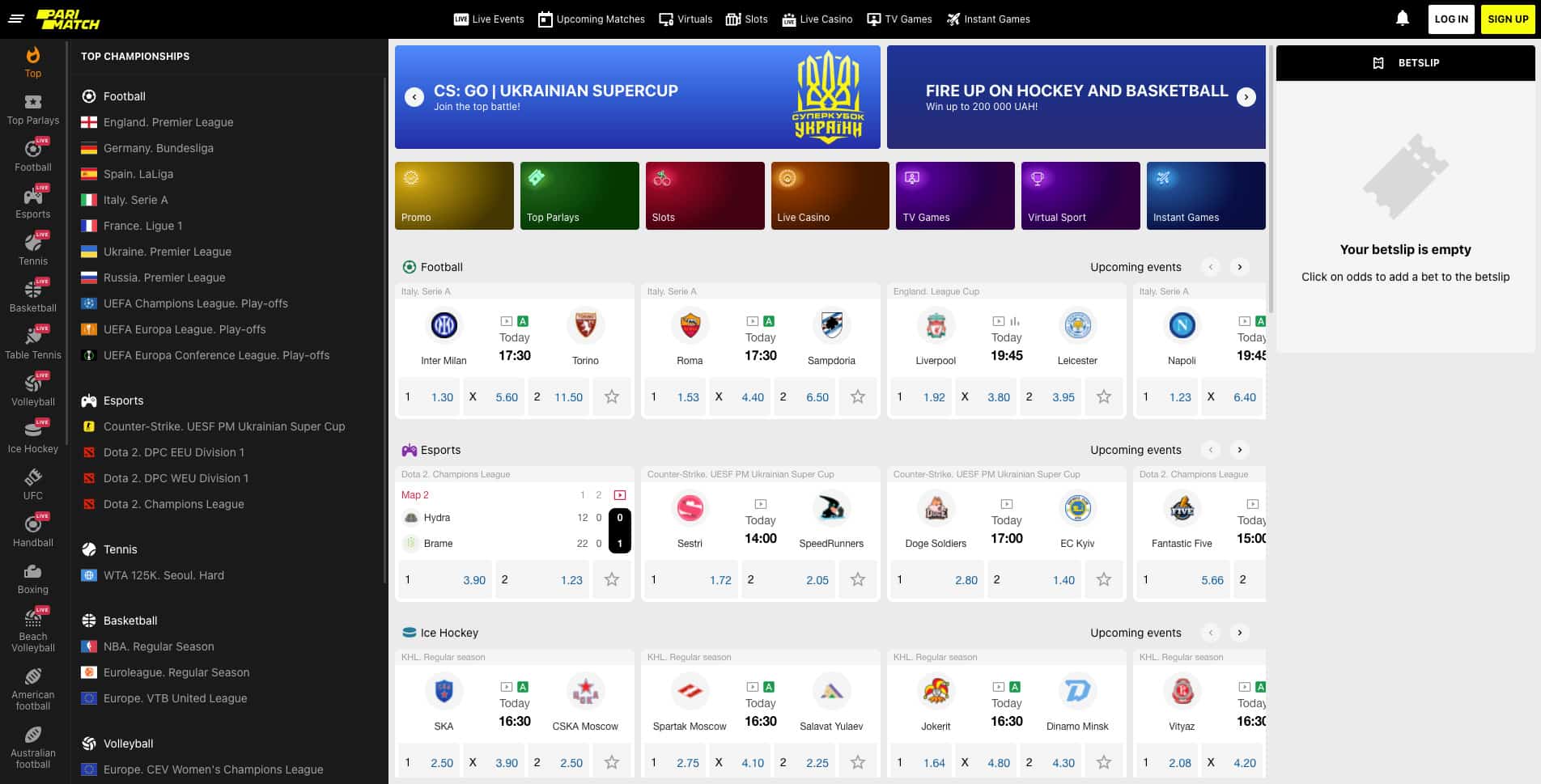
Task: Show next promo banner
Action: click(x=1246, y=97)
